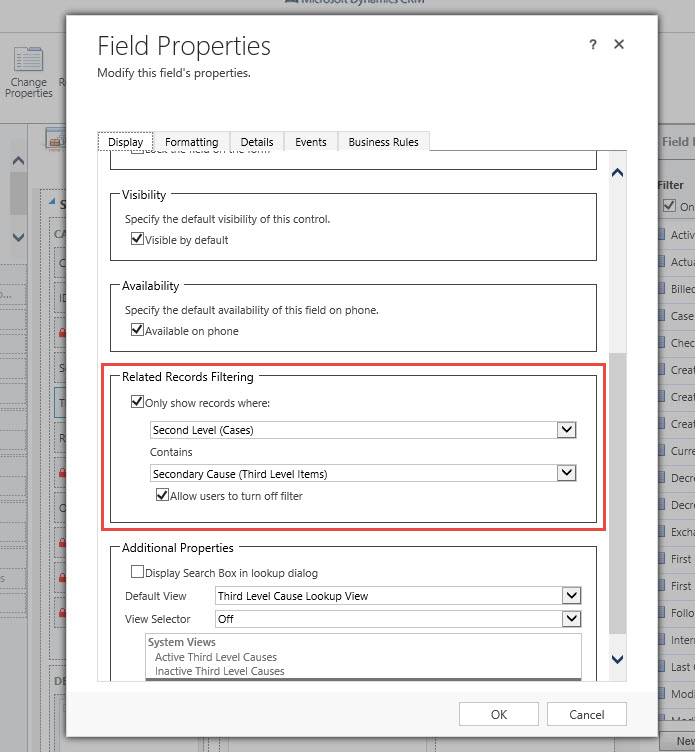This screenshot has width=695, height=752.
Task: Open the View Selector dropdown
Action: (x=570, y=619)
